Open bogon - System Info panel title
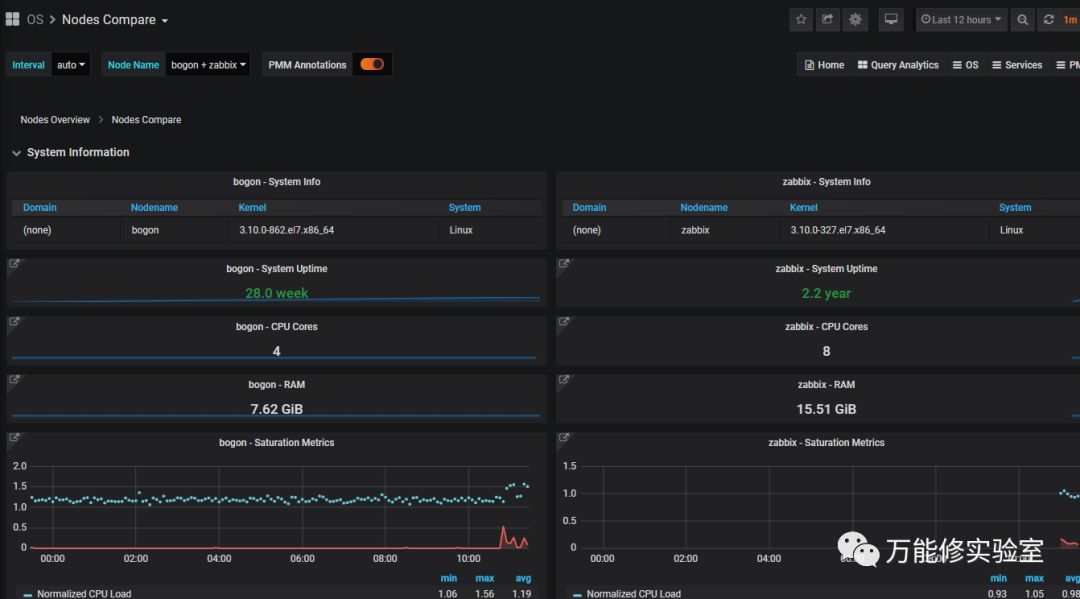 pos(276,182)
